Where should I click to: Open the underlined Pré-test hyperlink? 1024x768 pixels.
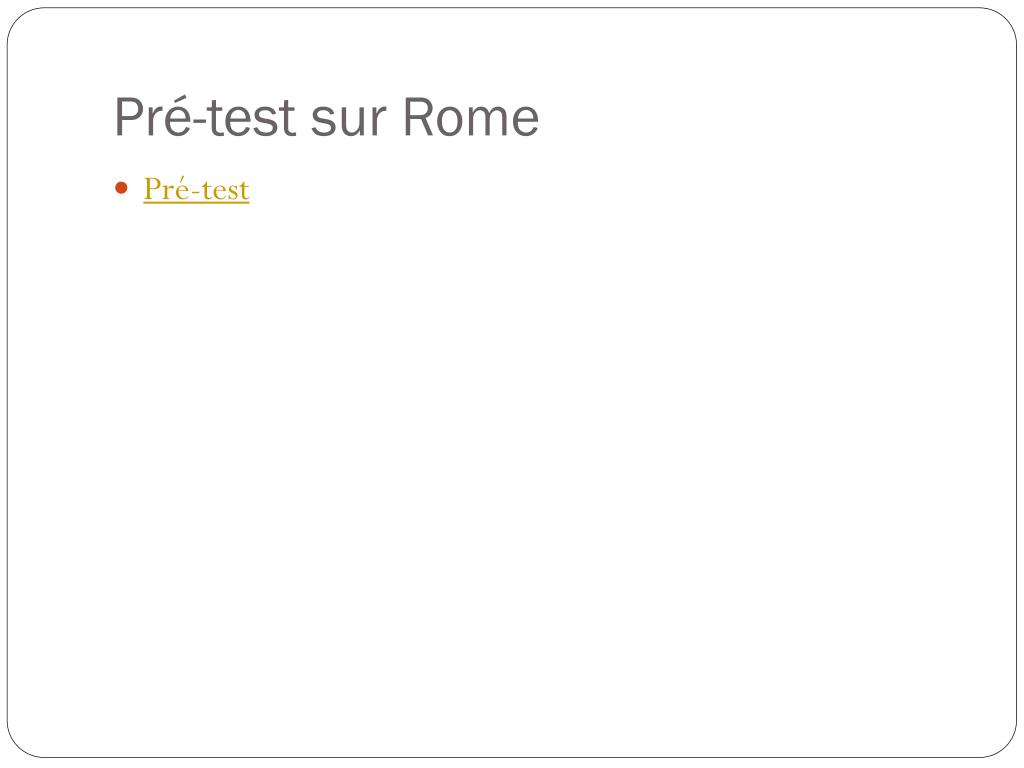[196, 189]
